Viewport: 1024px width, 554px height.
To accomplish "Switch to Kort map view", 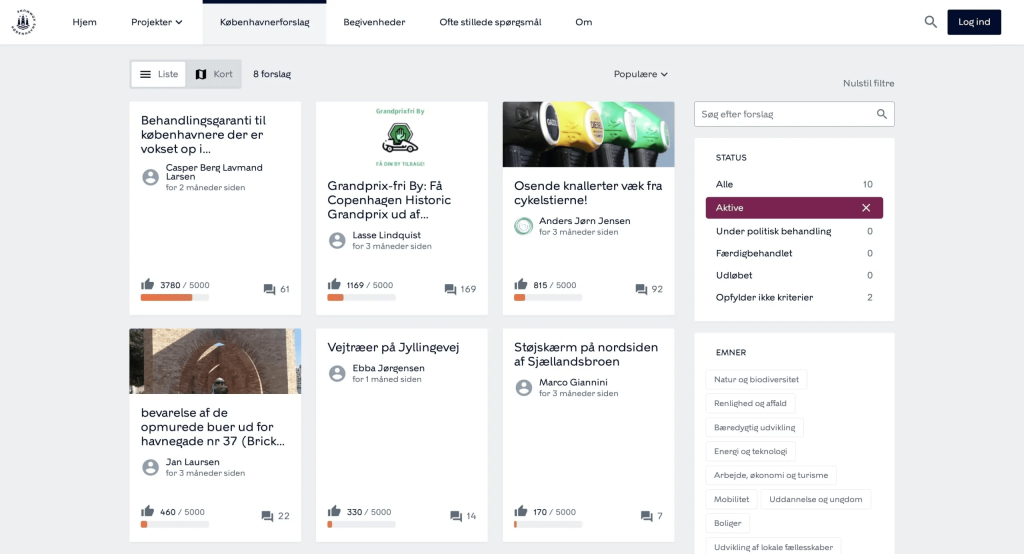I will [x=214, y=74].
